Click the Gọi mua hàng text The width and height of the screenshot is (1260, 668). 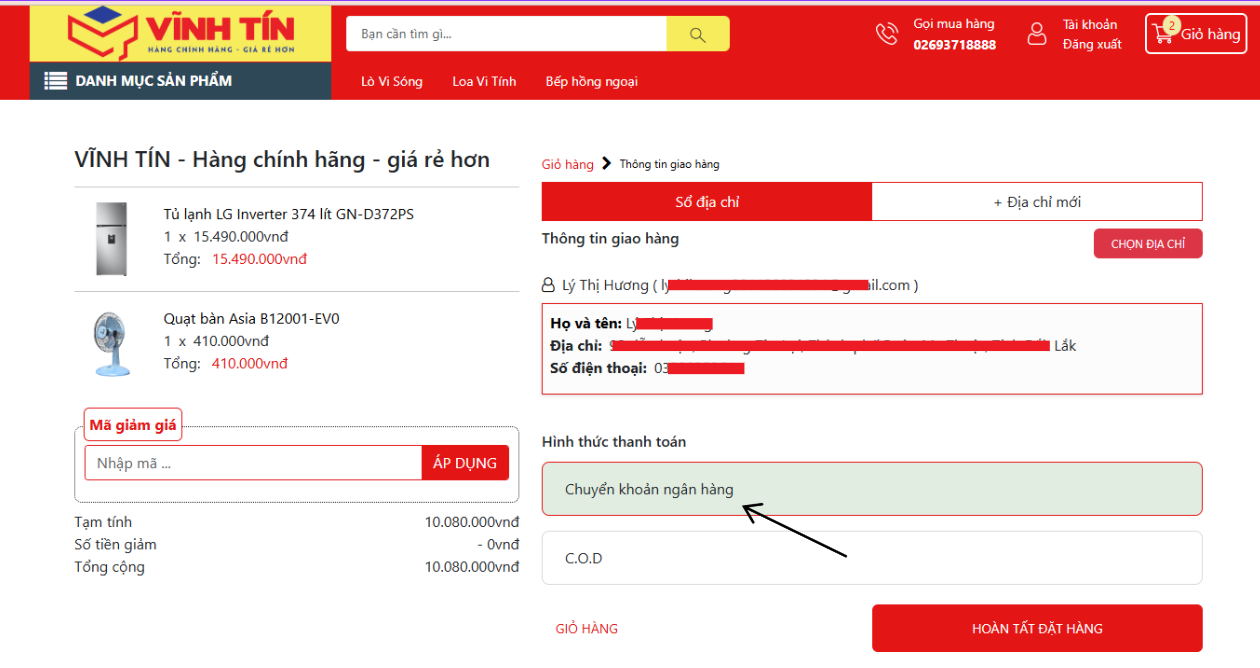point(954,24)
